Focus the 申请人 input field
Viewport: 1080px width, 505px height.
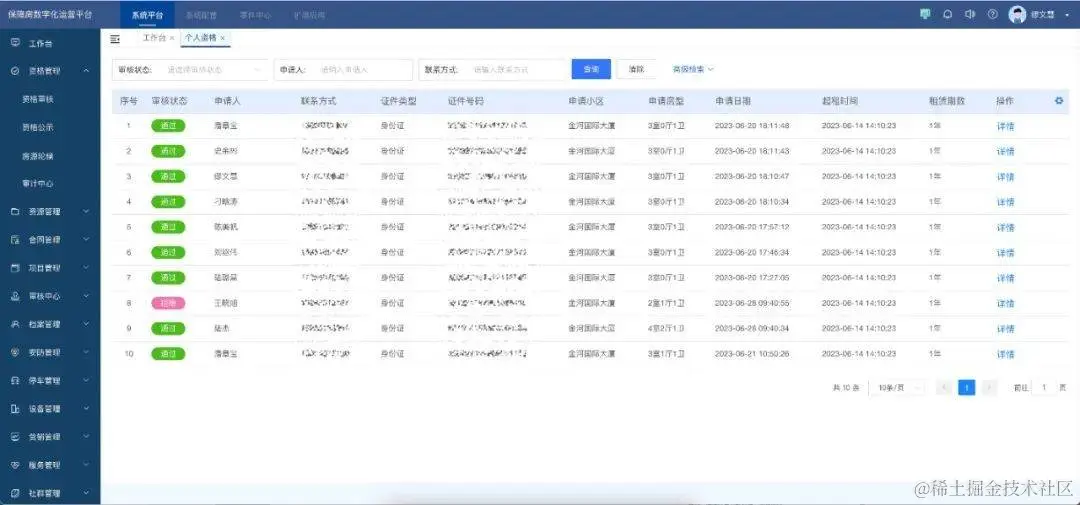[x=343, y=70]
